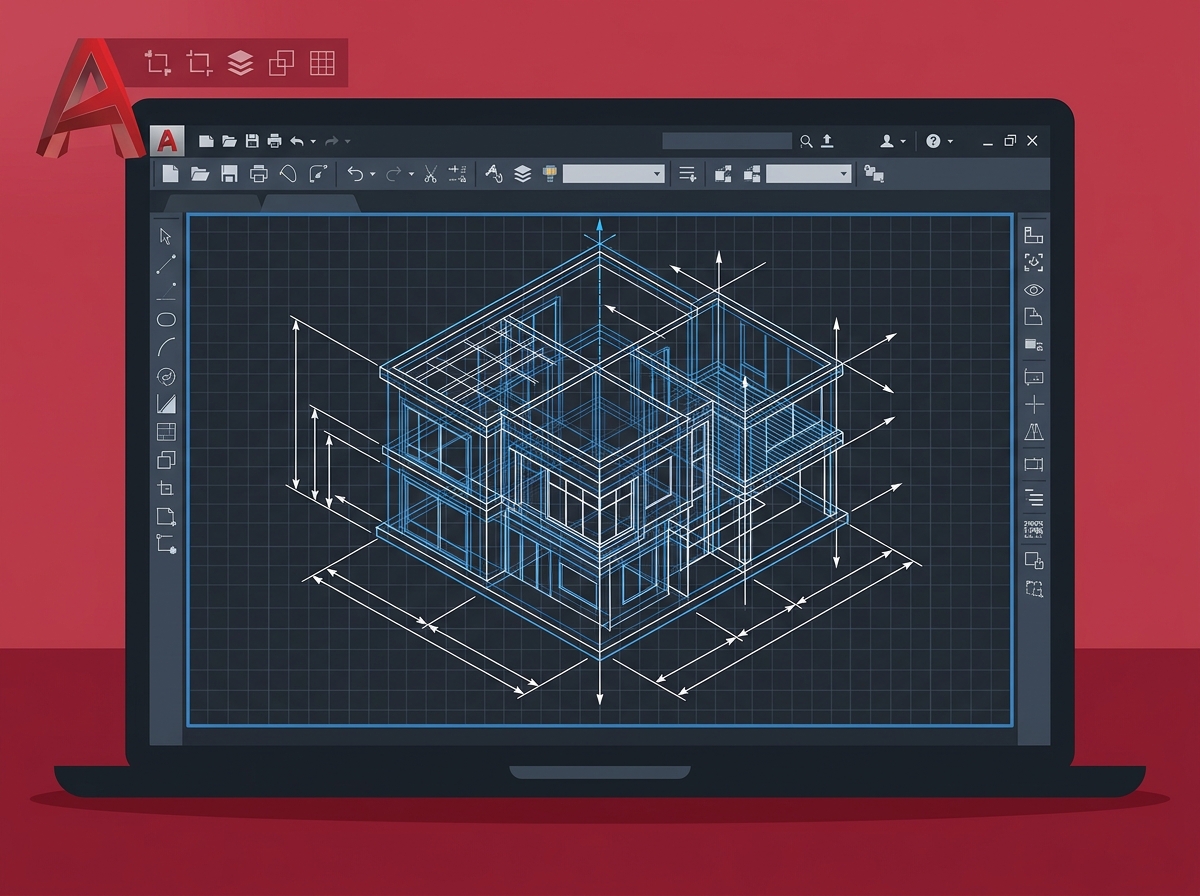Select the Line tool with endpoints
This screenshot has height=896, width=1200.
[166, 264]
